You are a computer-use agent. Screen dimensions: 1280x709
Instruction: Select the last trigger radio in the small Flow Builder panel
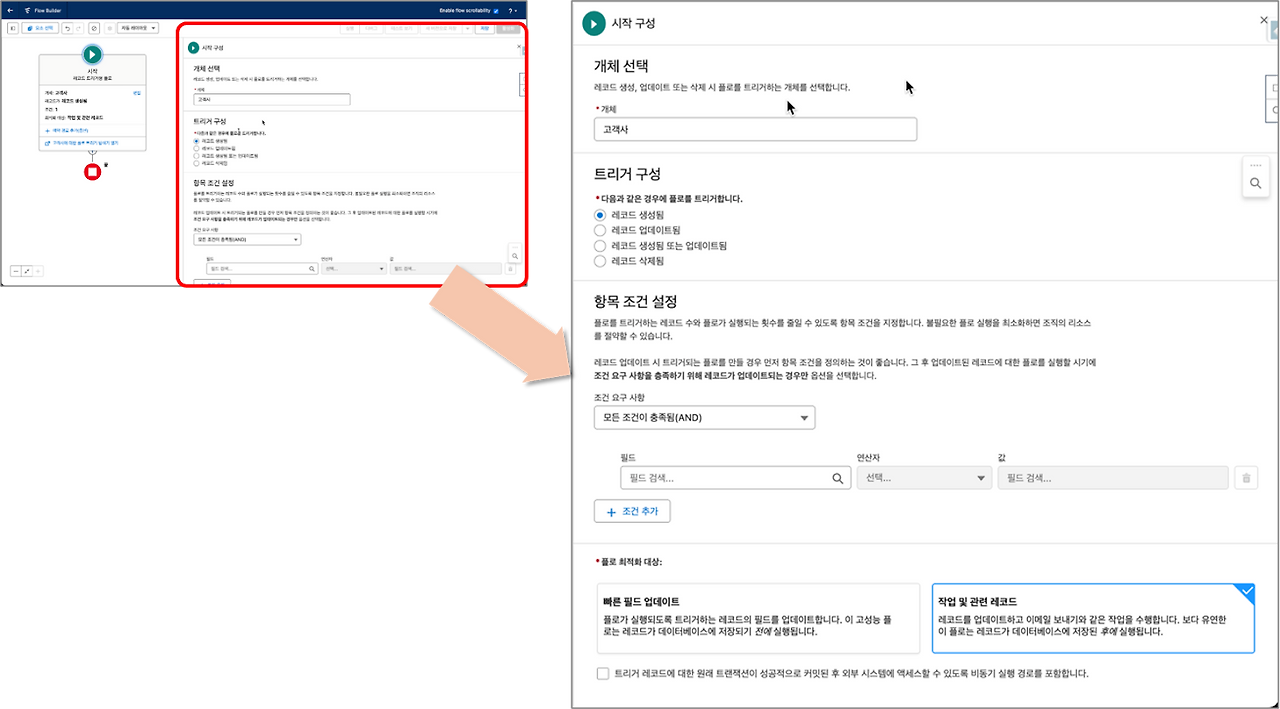(196, 163)
